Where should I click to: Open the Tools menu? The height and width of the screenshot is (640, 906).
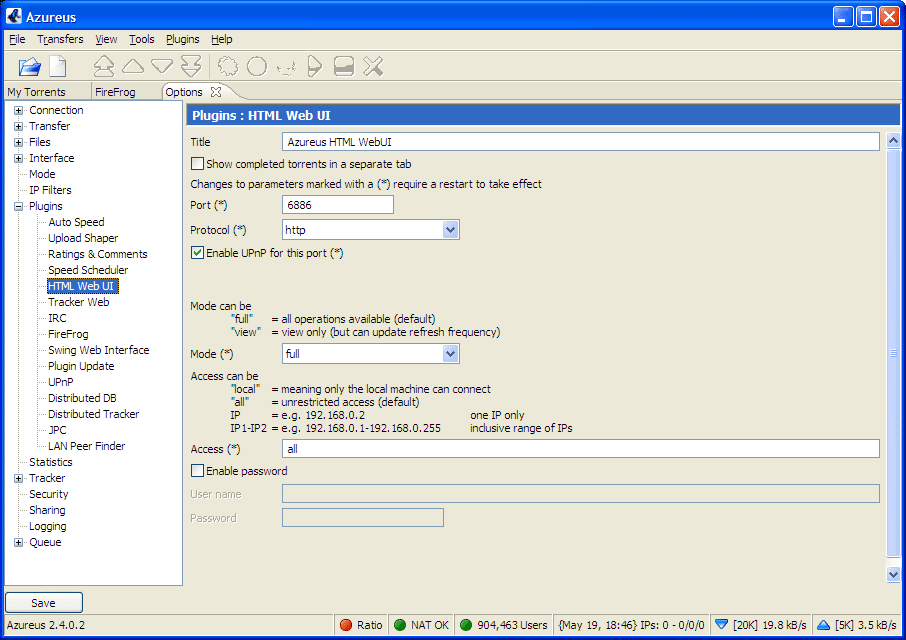pyautogui.click(x=142, y=39)
